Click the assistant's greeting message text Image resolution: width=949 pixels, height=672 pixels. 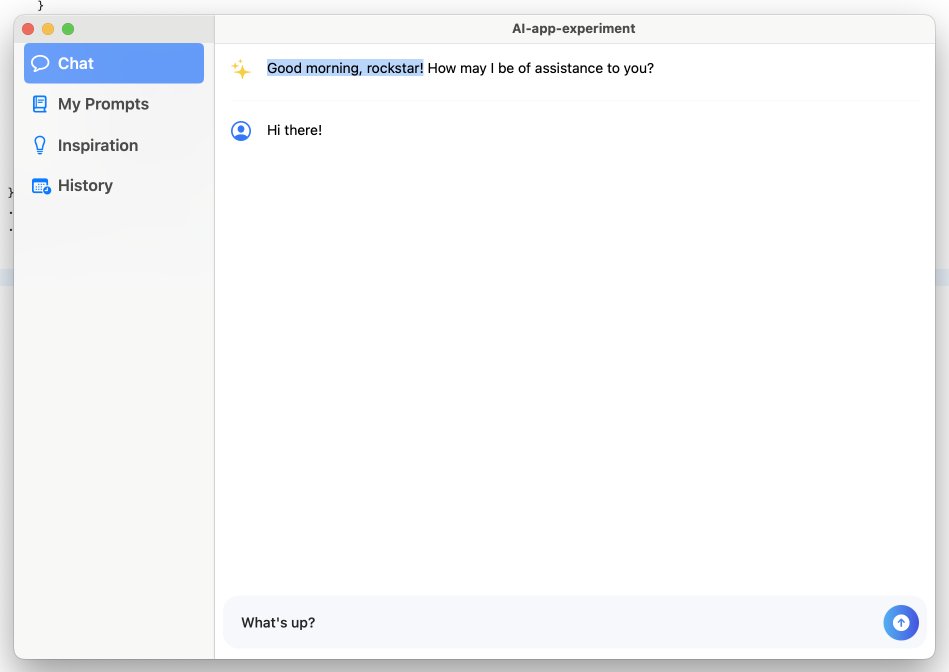[460, 68]
